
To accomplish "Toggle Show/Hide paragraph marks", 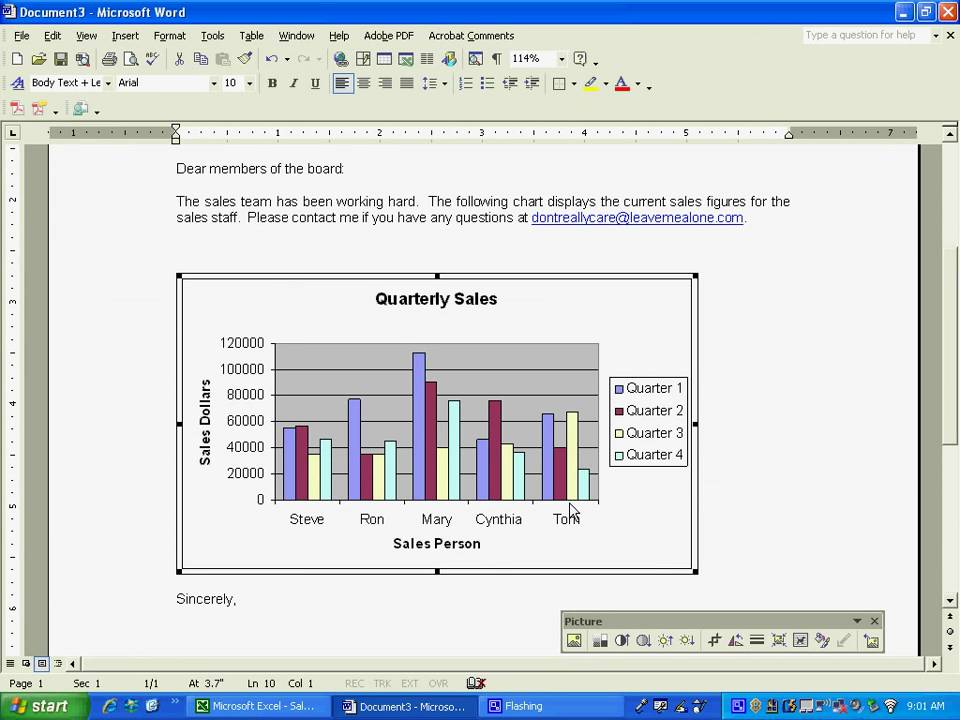I will click(497, 59).
